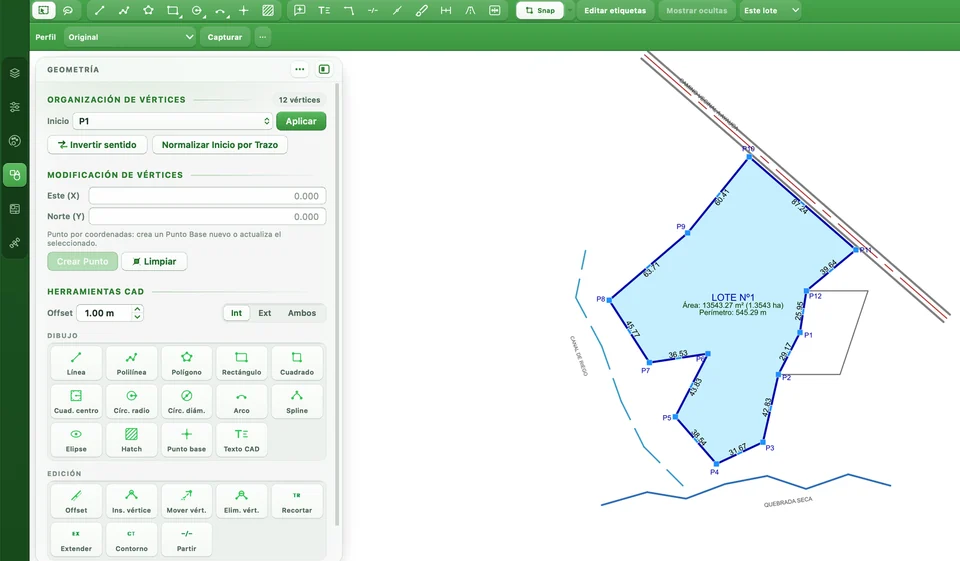Click the Capturar button

click(225, 37)
